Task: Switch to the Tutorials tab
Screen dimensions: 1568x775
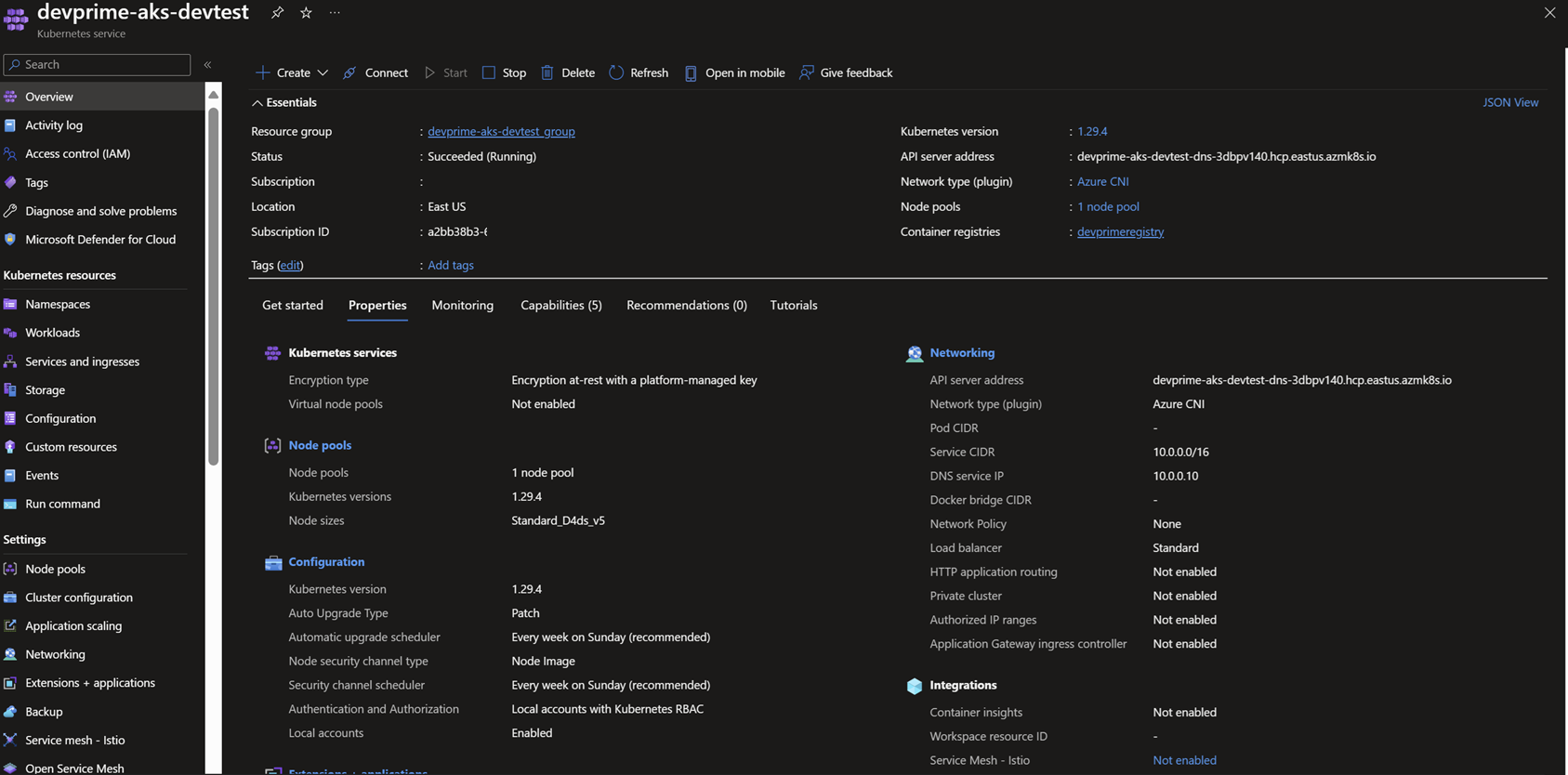Action: [x=794, y=305]
